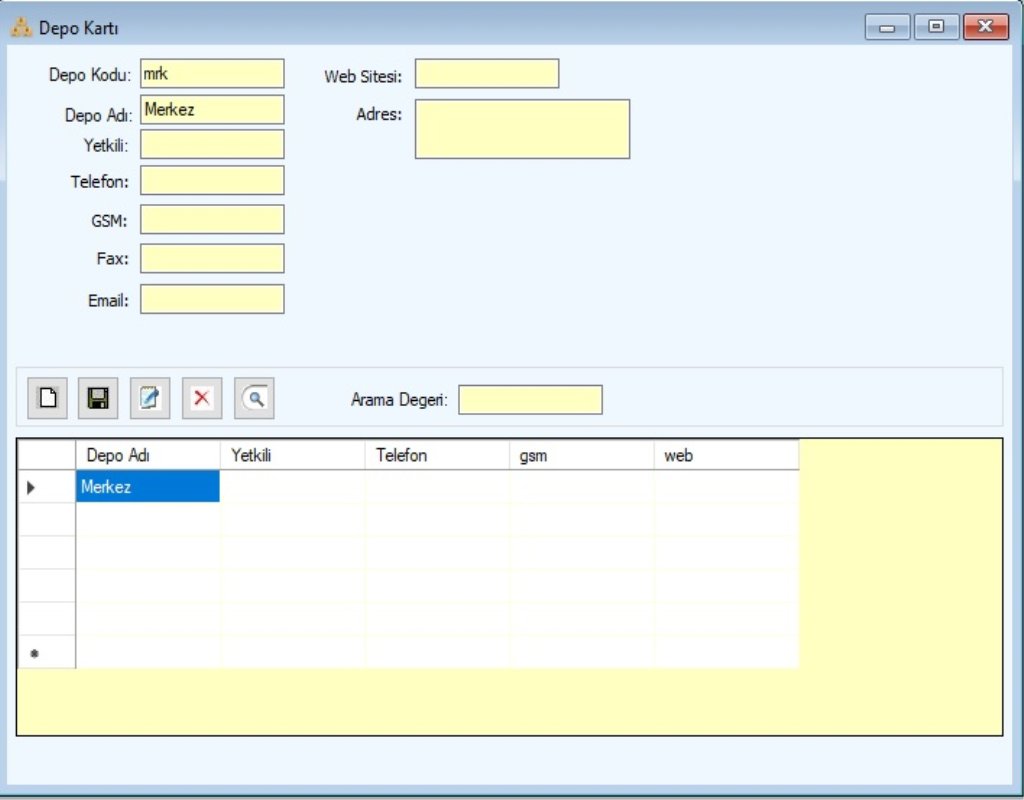This screenshot has width=1024, height=800.
Task: Click the Telefon column header in grid
Action: point(437,455)
